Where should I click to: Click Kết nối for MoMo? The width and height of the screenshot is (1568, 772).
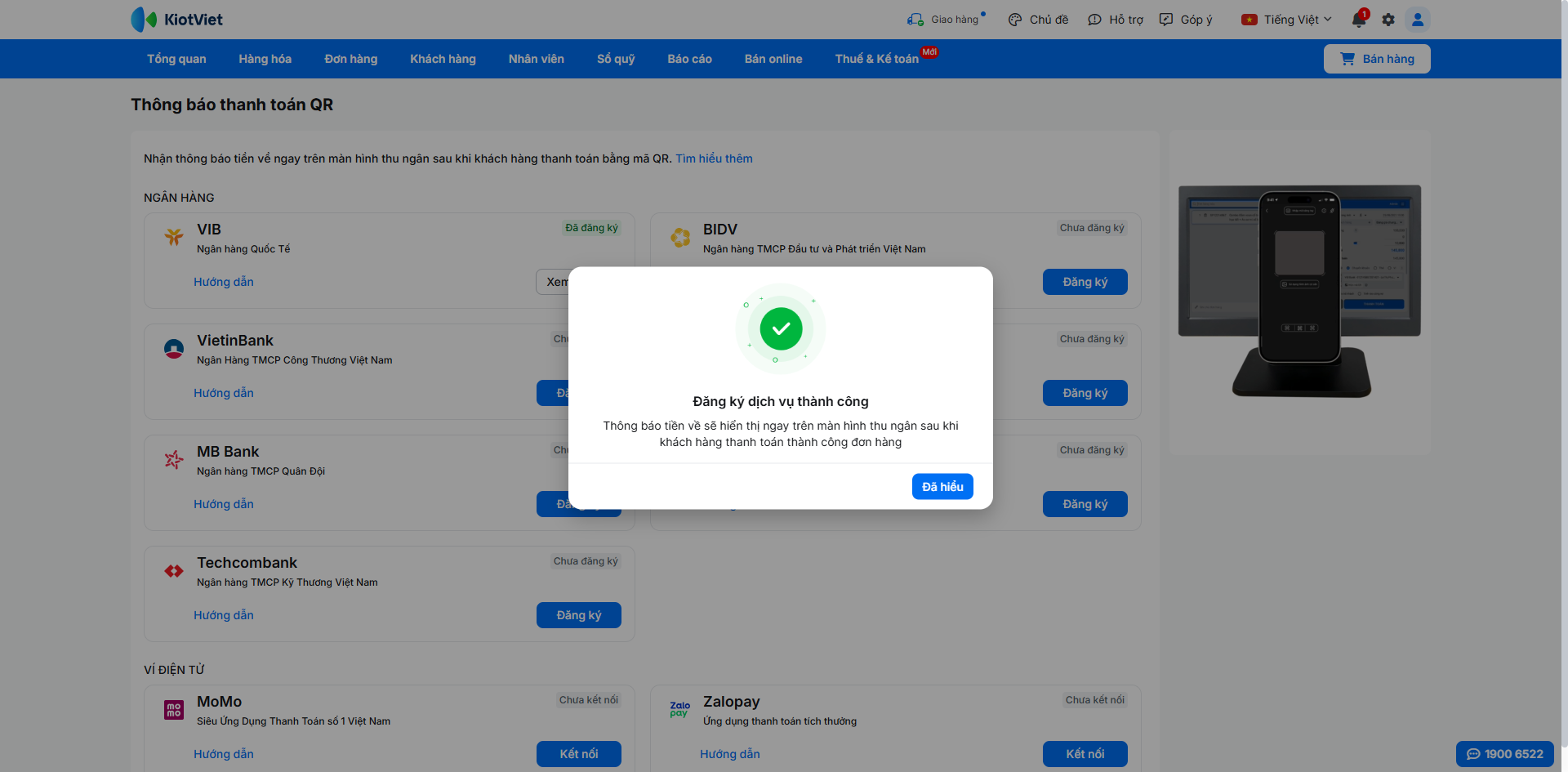click(579, 754)
